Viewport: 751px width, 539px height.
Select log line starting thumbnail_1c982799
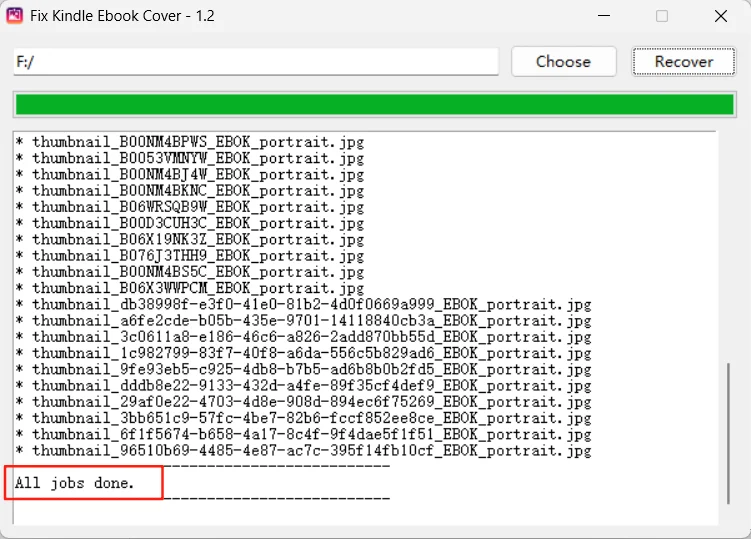304,354
